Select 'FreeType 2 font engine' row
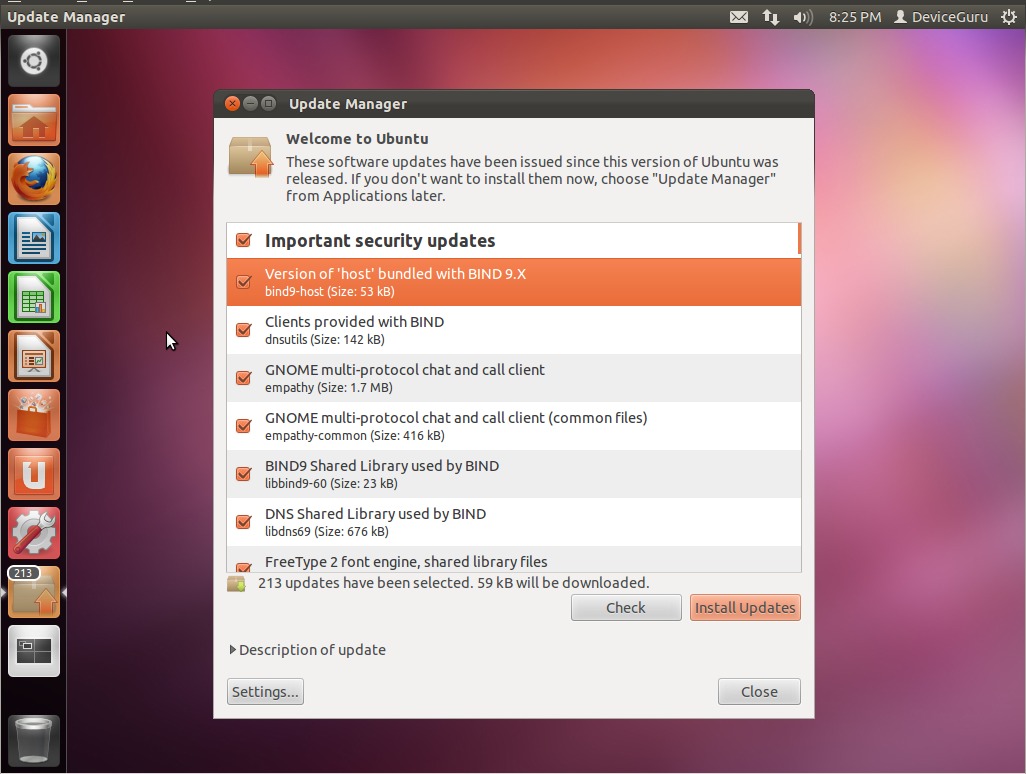Screen dimensions: 1026x774 point(514,559)
